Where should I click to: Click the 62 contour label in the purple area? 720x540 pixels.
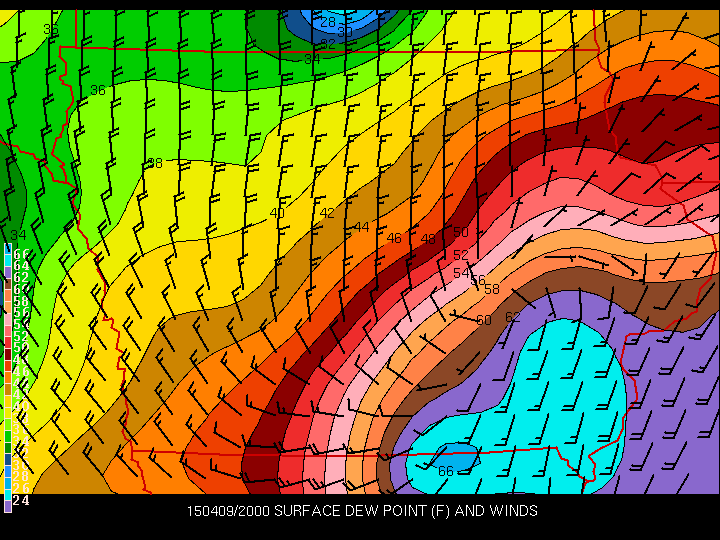(x=513, y=317)
